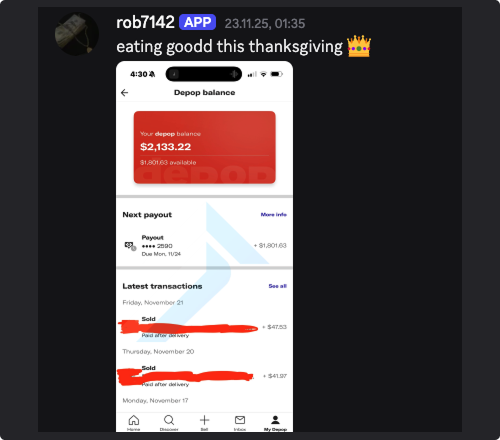Click the red Depop balance card
500x440 pixels.
[x=204, y=147]
